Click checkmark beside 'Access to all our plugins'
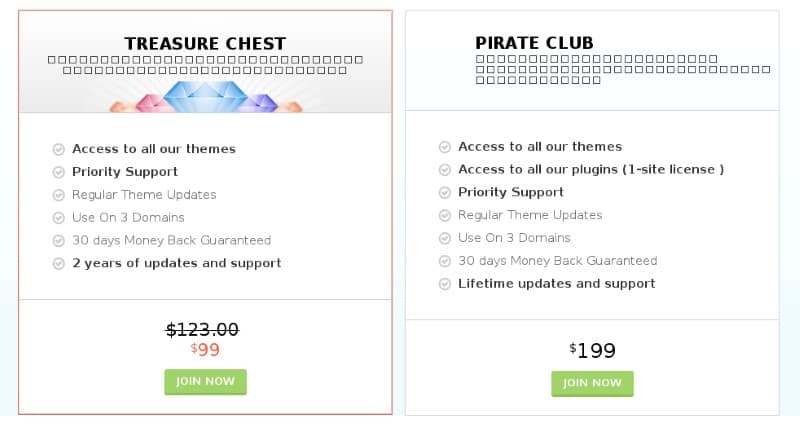The image size is (800, 428). 445,170
